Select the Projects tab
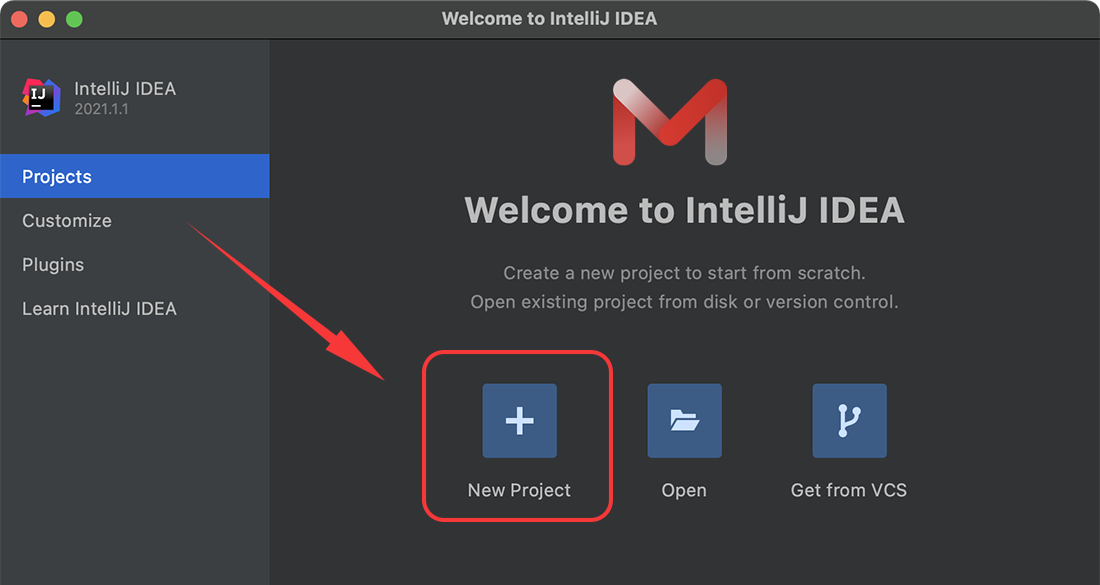 (x=135, y=176)
